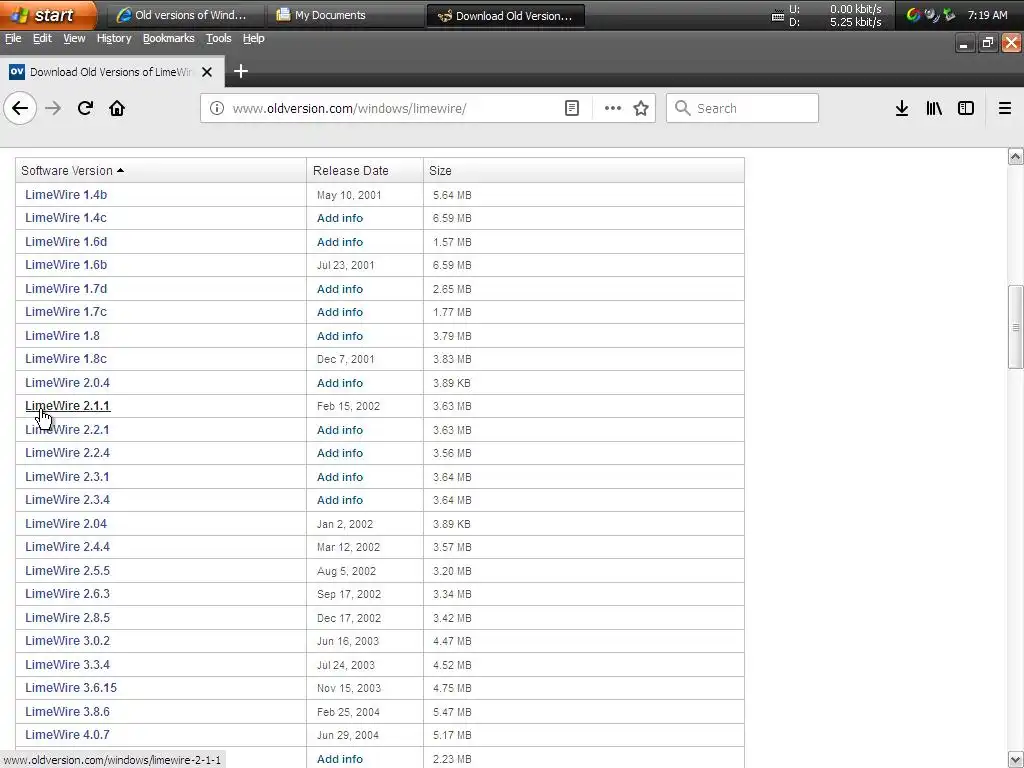The height and width of the screenshot is (768, 1024).
Task: Click the colorful circular tray icon
Action: pos(914,15)
